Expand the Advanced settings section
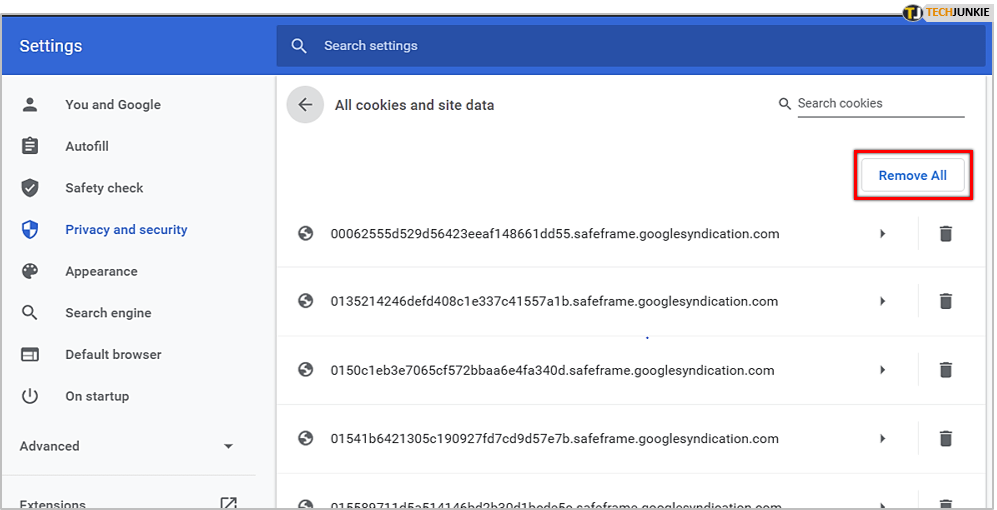Image resolution: width=997 pixels, height=510 pixels. click(228, 446)
